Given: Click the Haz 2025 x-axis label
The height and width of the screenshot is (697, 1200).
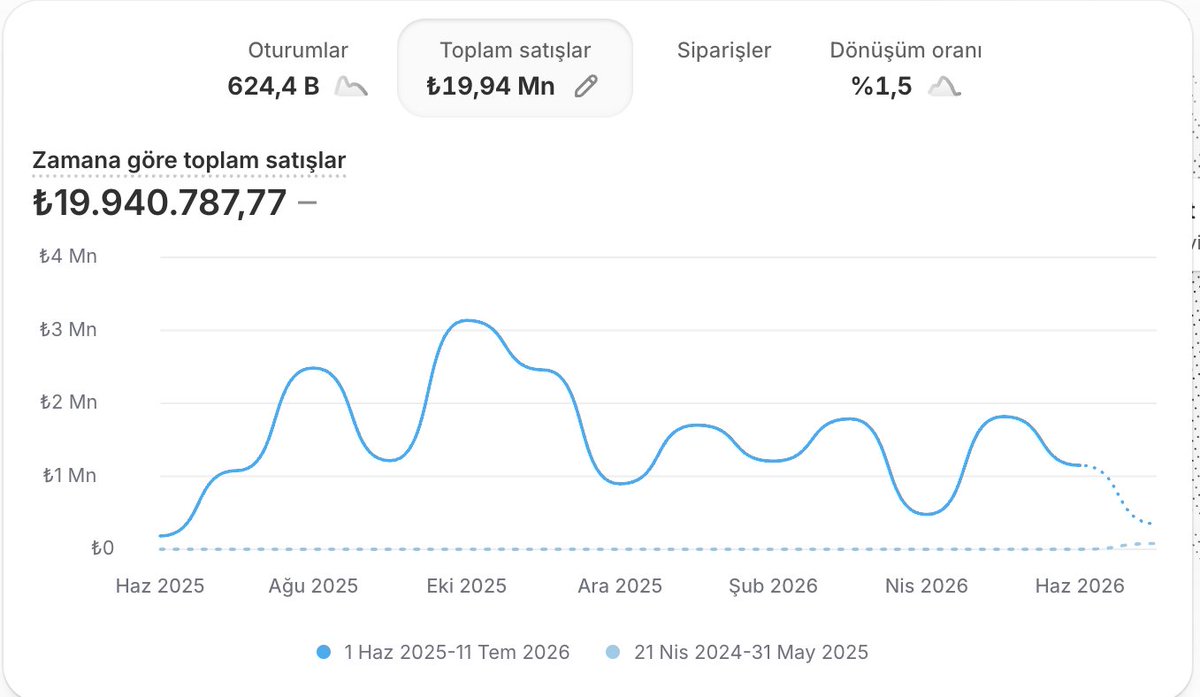Looking at the screenshot, I should 160,586.
